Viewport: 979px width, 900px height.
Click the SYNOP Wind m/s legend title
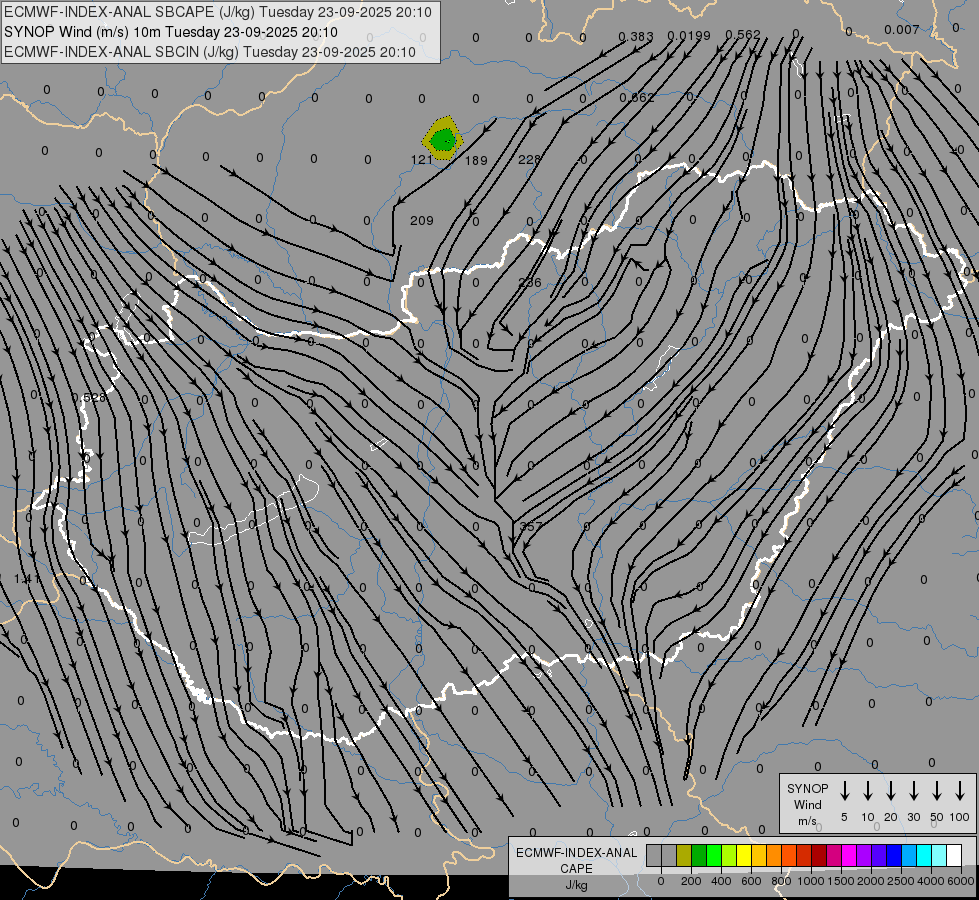click(x=807, y=804)
